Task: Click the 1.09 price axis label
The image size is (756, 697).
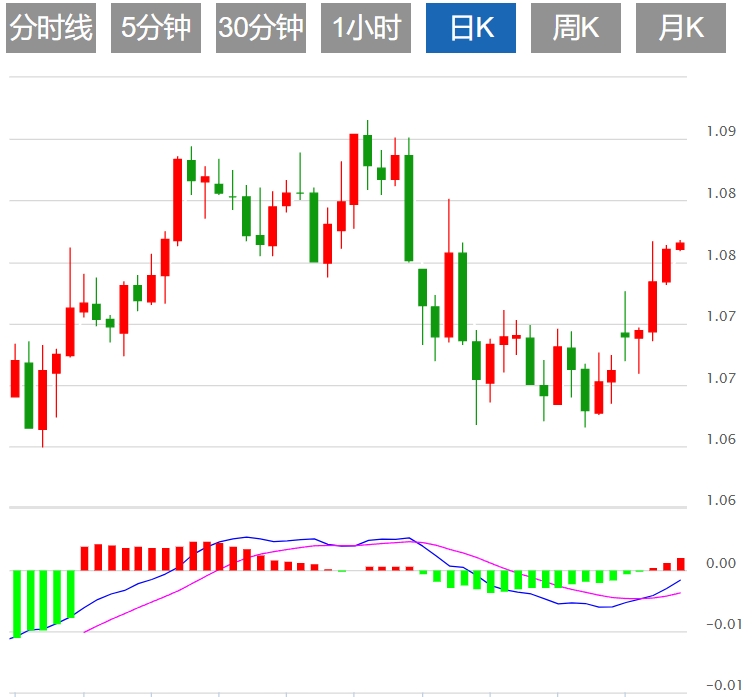Action: (721, 131)
